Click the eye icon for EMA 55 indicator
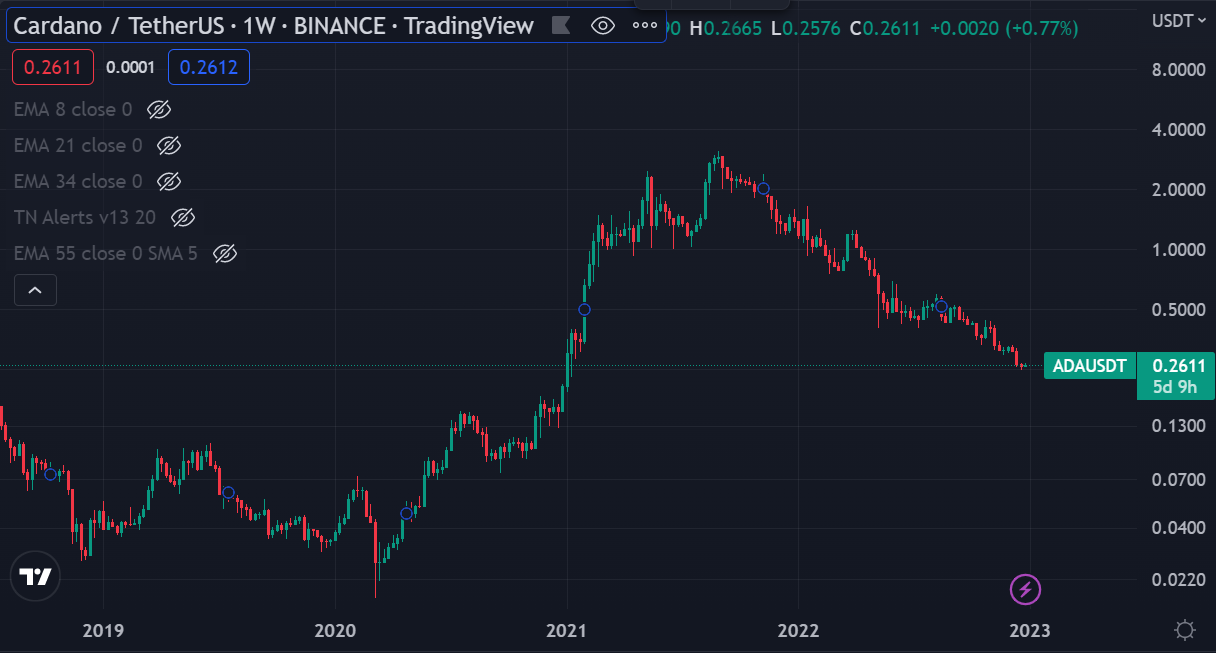Viewport: 1216px width, 653px height. [x=225, y=253]
